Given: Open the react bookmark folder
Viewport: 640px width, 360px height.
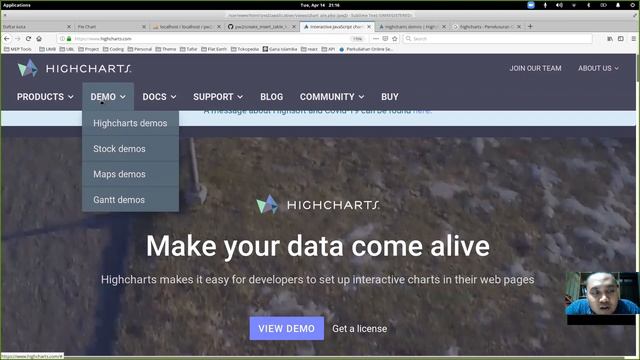Looking at the screenshot, I should (x=309, y=49).
